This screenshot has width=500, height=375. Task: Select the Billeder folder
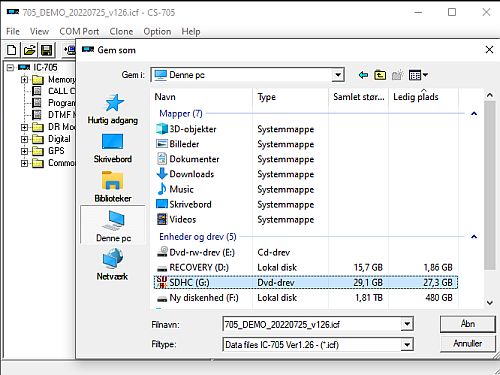pyautogui.click(x=178, y=144)
